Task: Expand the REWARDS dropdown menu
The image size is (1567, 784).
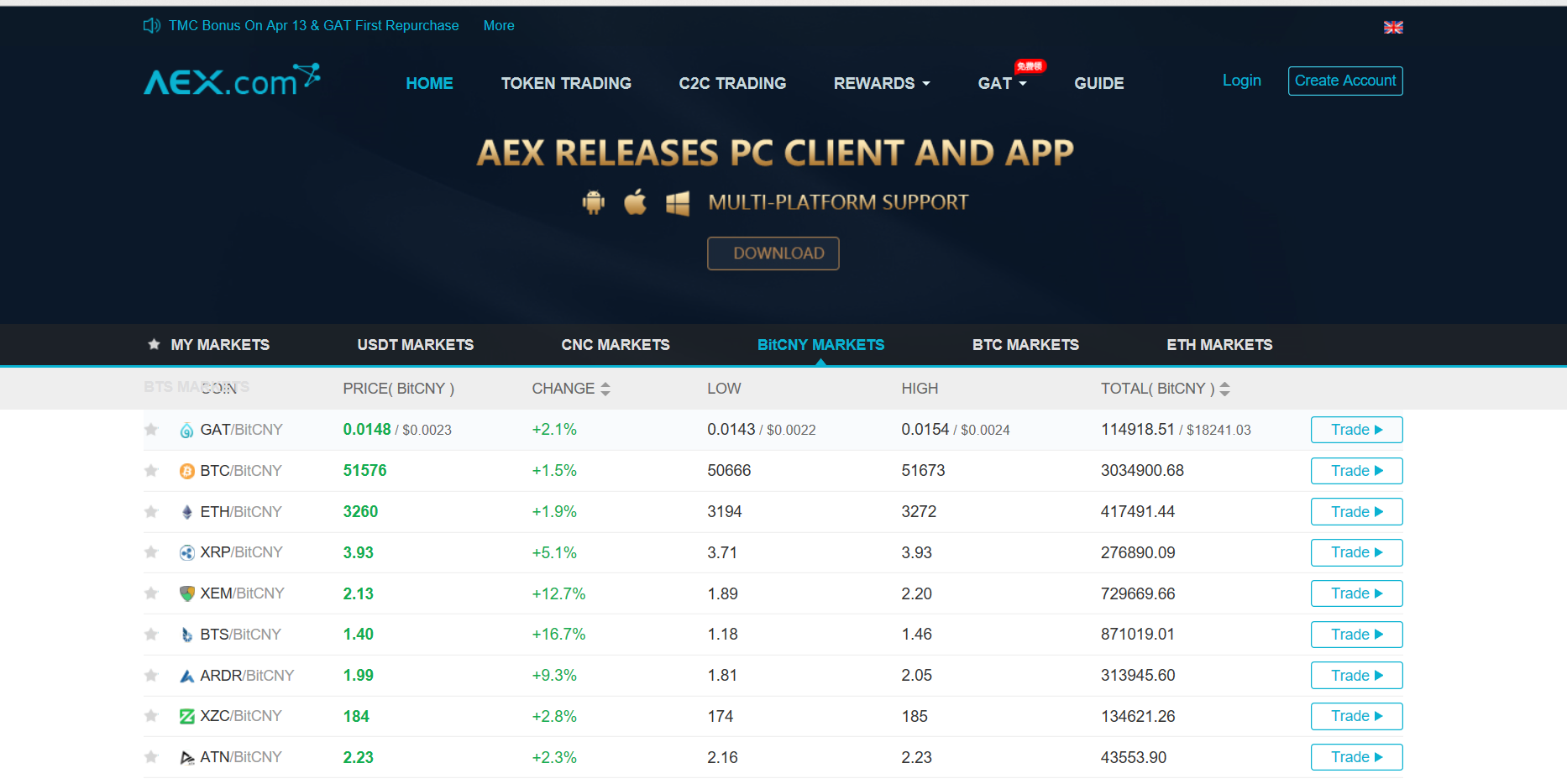Action: pos(882,83)
